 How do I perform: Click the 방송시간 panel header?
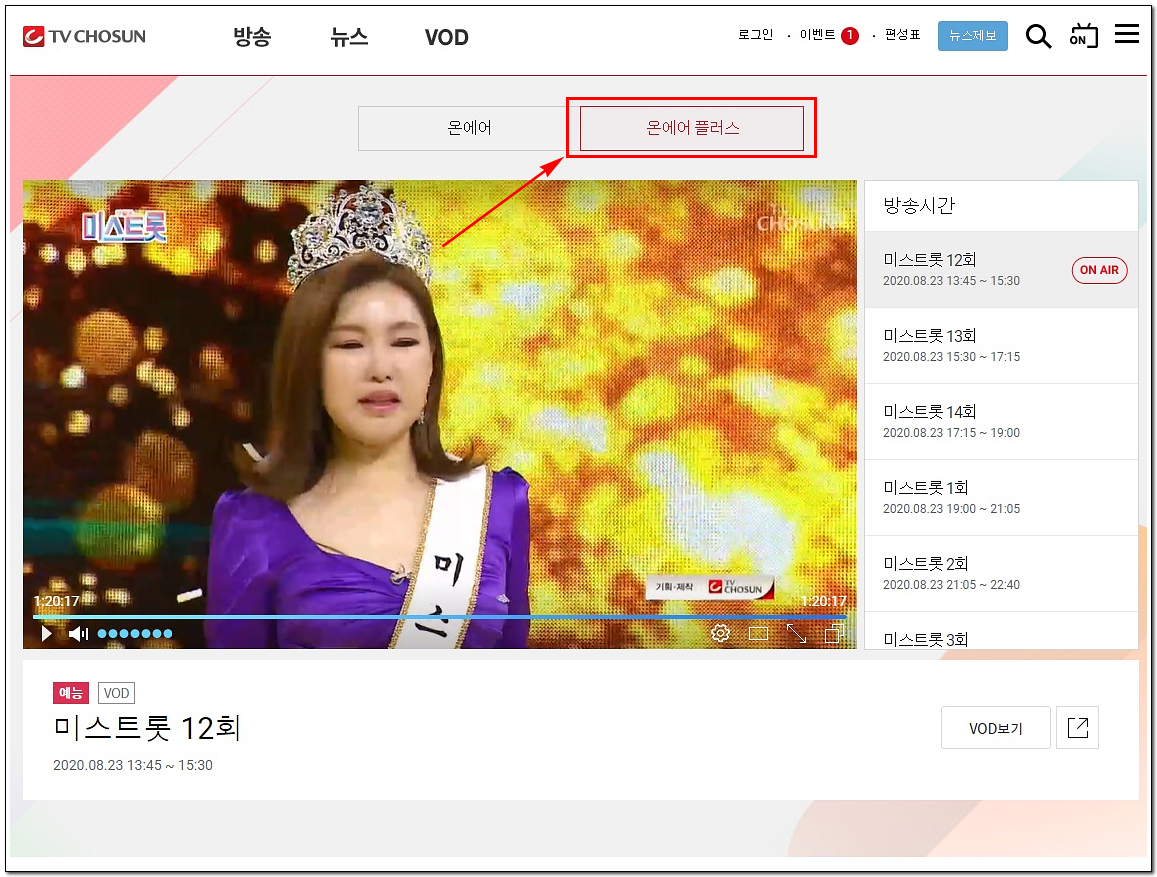click(1001, 206)
